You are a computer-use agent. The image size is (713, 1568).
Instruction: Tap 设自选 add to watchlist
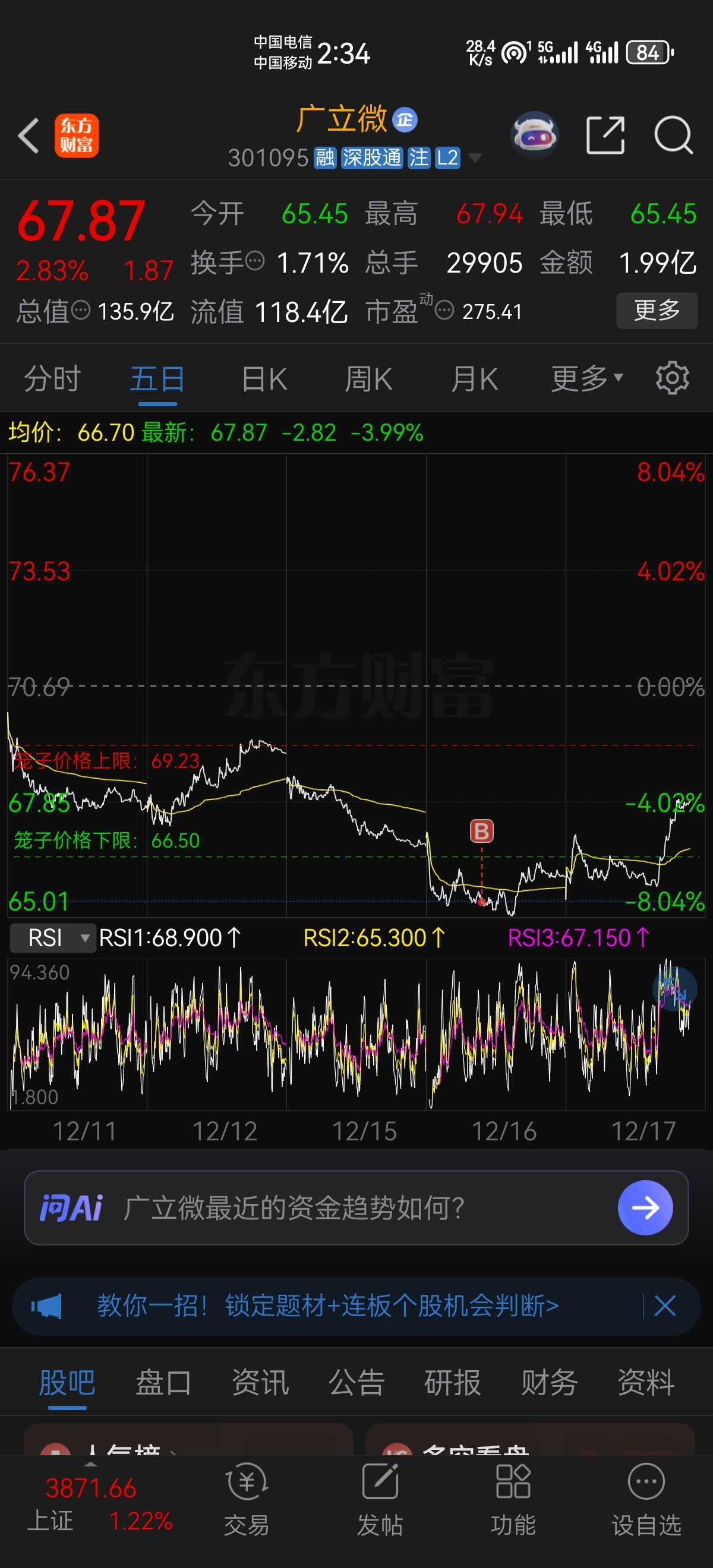pos(646,1500)
